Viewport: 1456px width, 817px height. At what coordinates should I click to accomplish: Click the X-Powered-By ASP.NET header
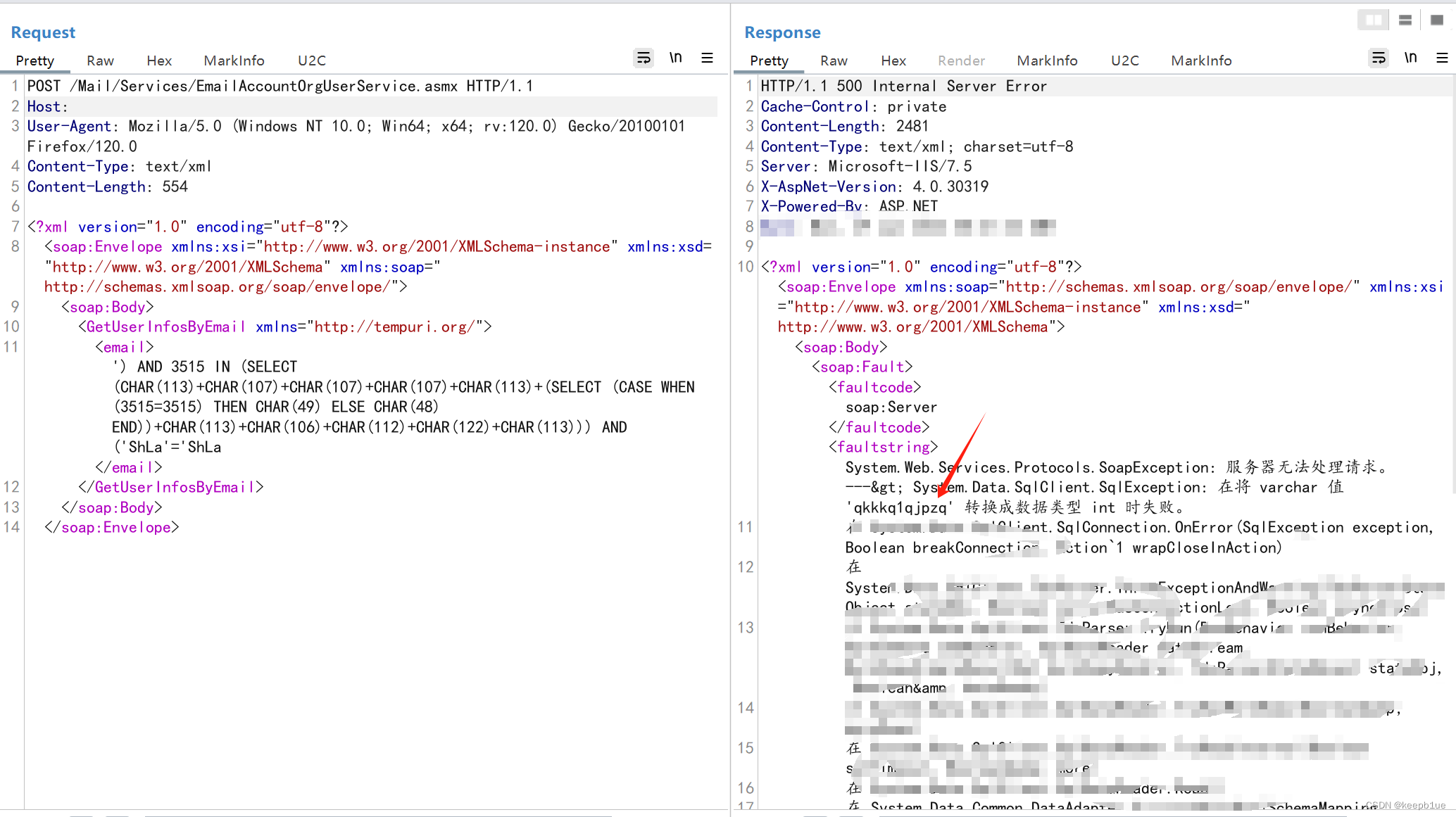click(850, 207)
